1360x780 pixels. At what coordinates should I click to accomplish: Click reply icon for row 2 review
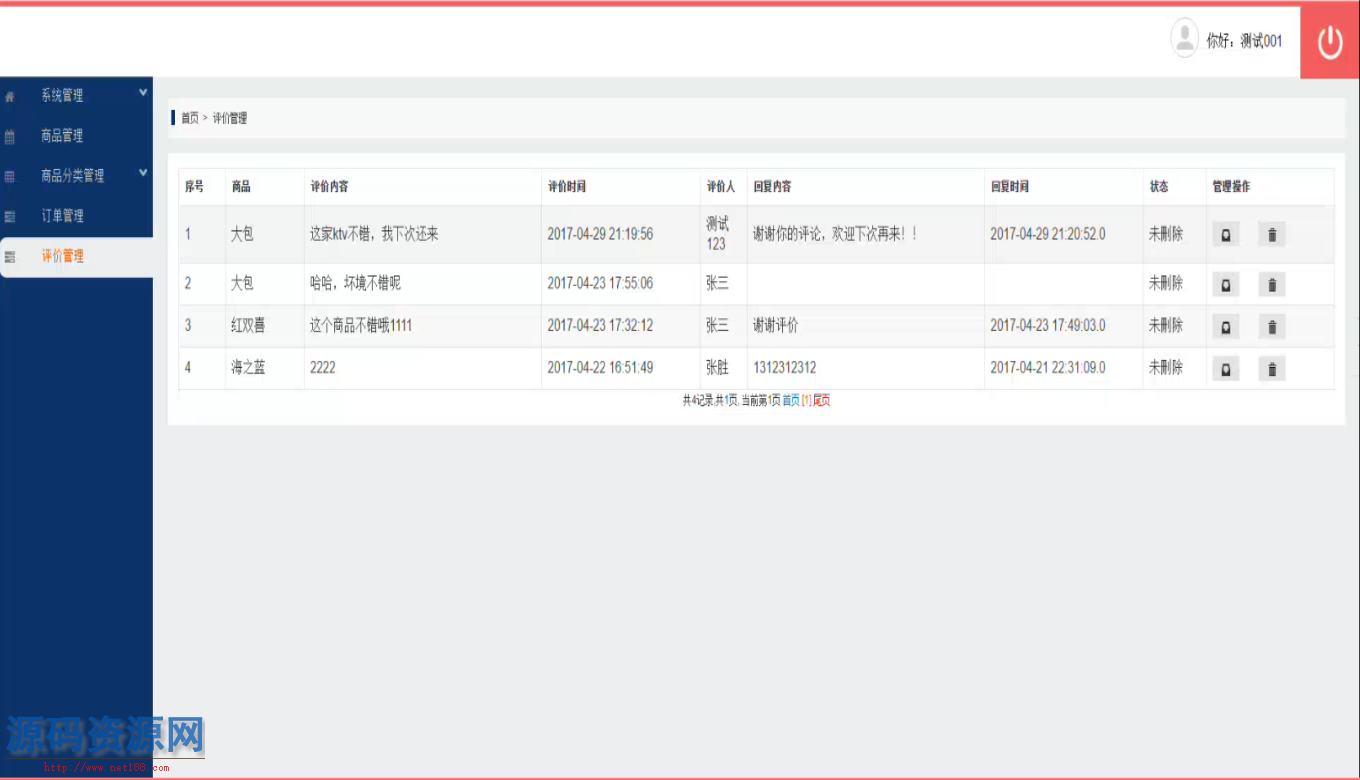[x=1225, y=285]
